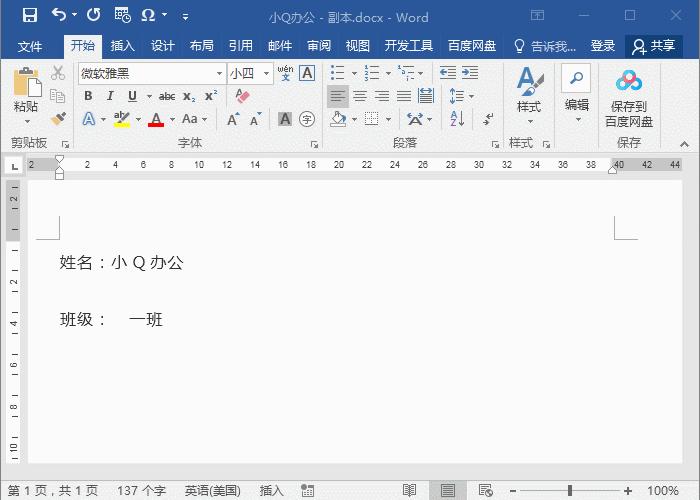Open the 样式 styles gallery button
Image resolution: width=700 pixels, height=500 pixels.
tap(529, 94)
